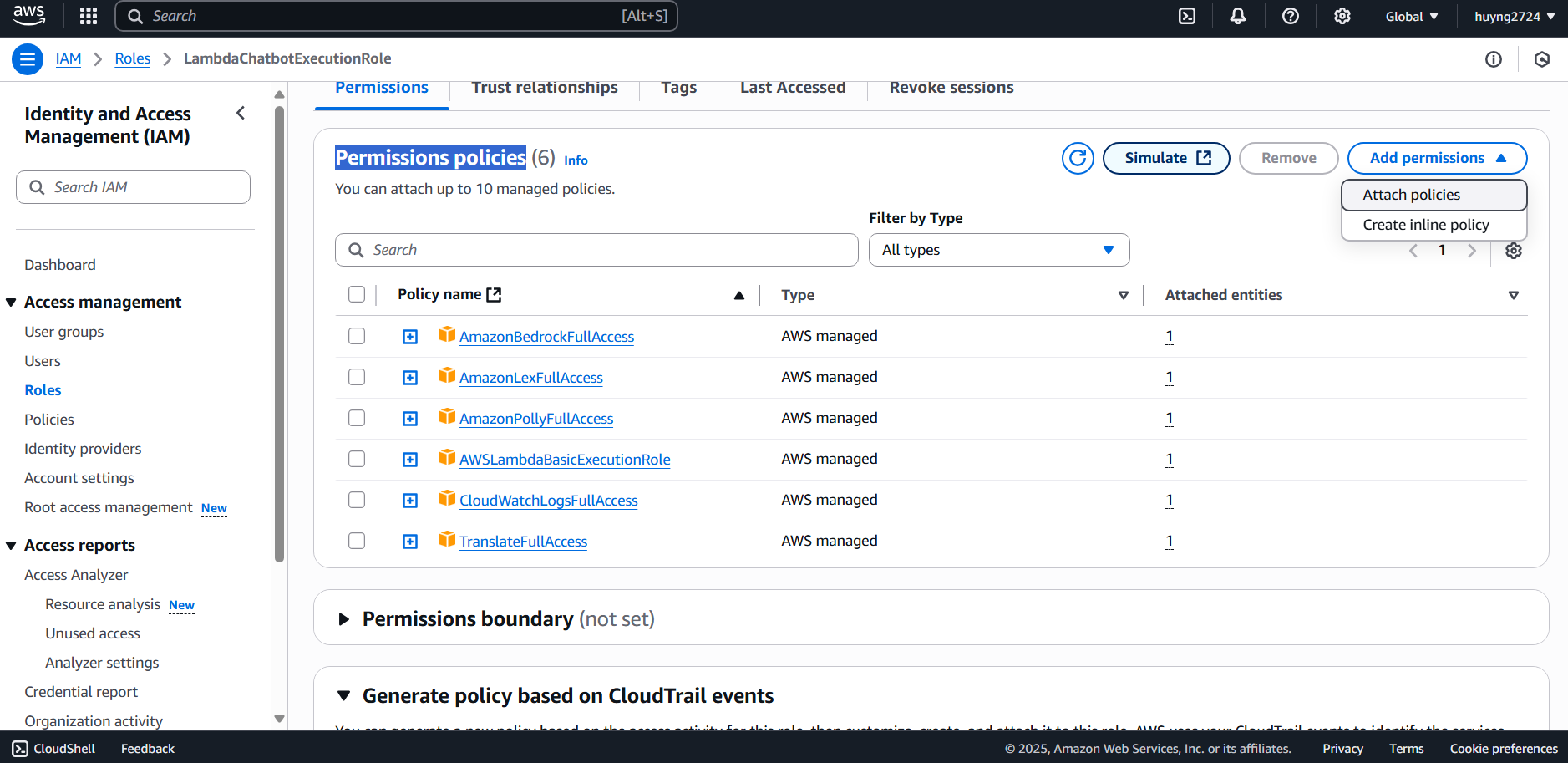Screen dimensions: 1568x763
Task: Refresh the permissions policies list
Action: point(1078,158)
